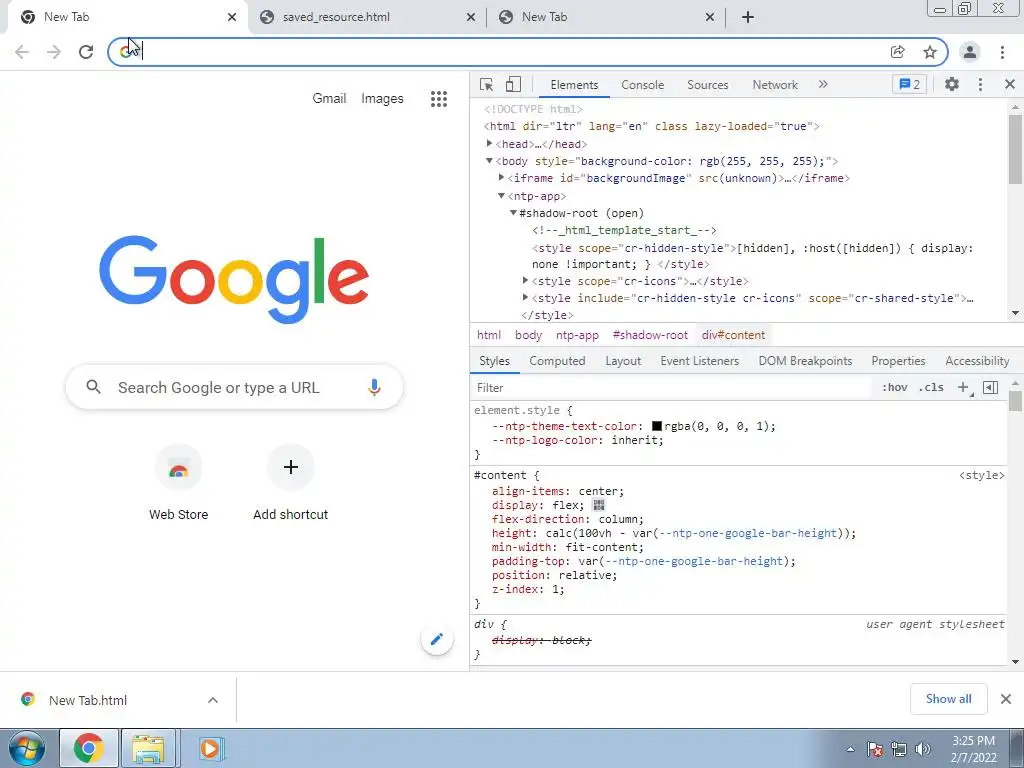Image resolution: width=1024 pixels, height=768 pixels.
Task: Toggle the device toolbar icon
Action: pos(513,85)
